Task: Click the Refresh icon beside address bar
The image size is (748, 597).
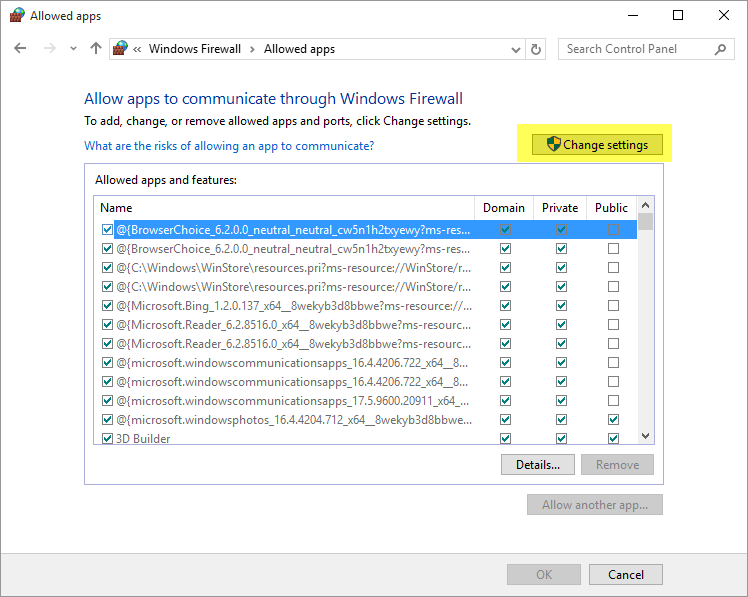Action: coord(537,49)
